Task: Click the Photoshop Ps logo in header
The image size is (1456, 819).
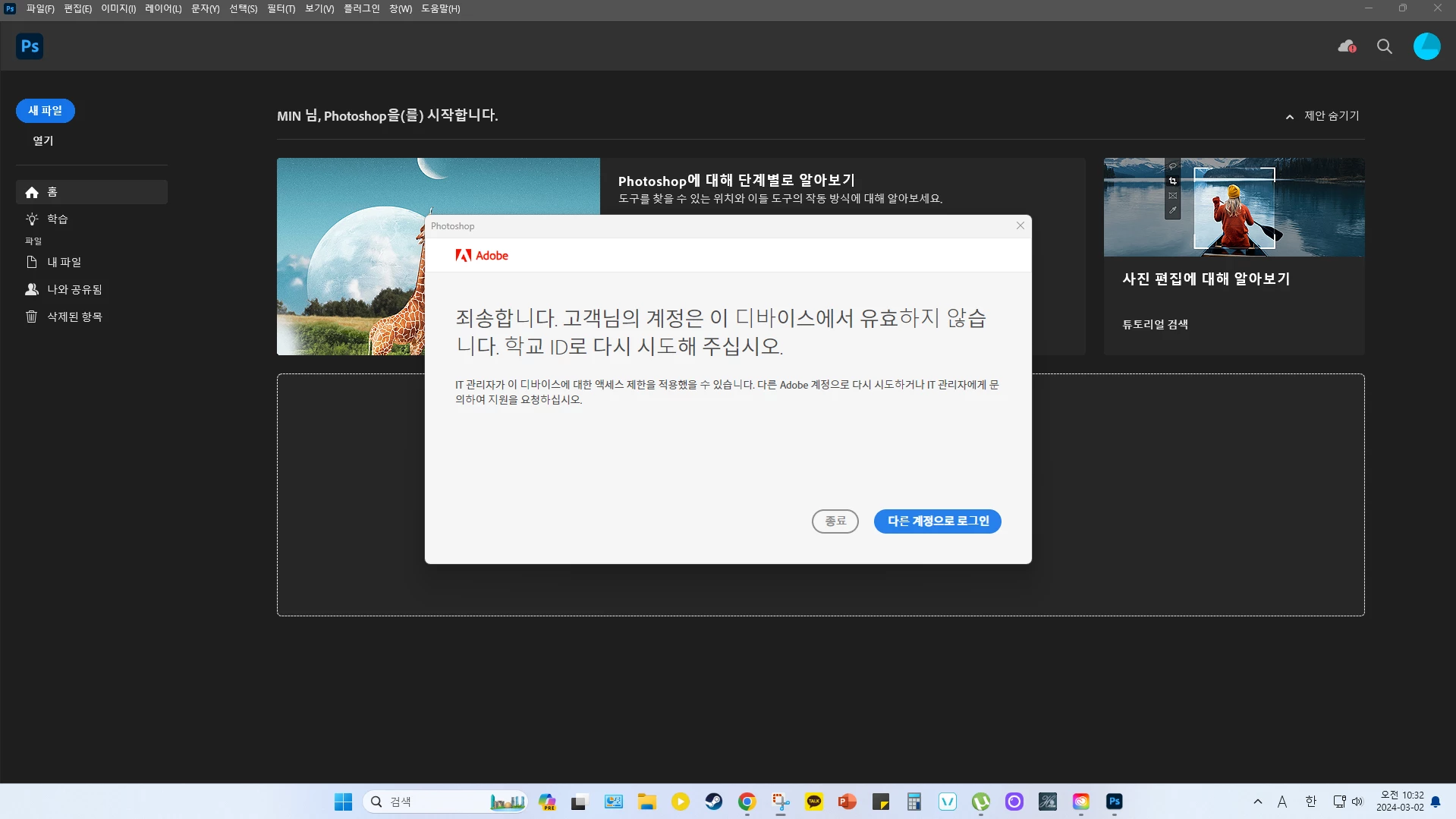Action: click(x=30, y=46)
